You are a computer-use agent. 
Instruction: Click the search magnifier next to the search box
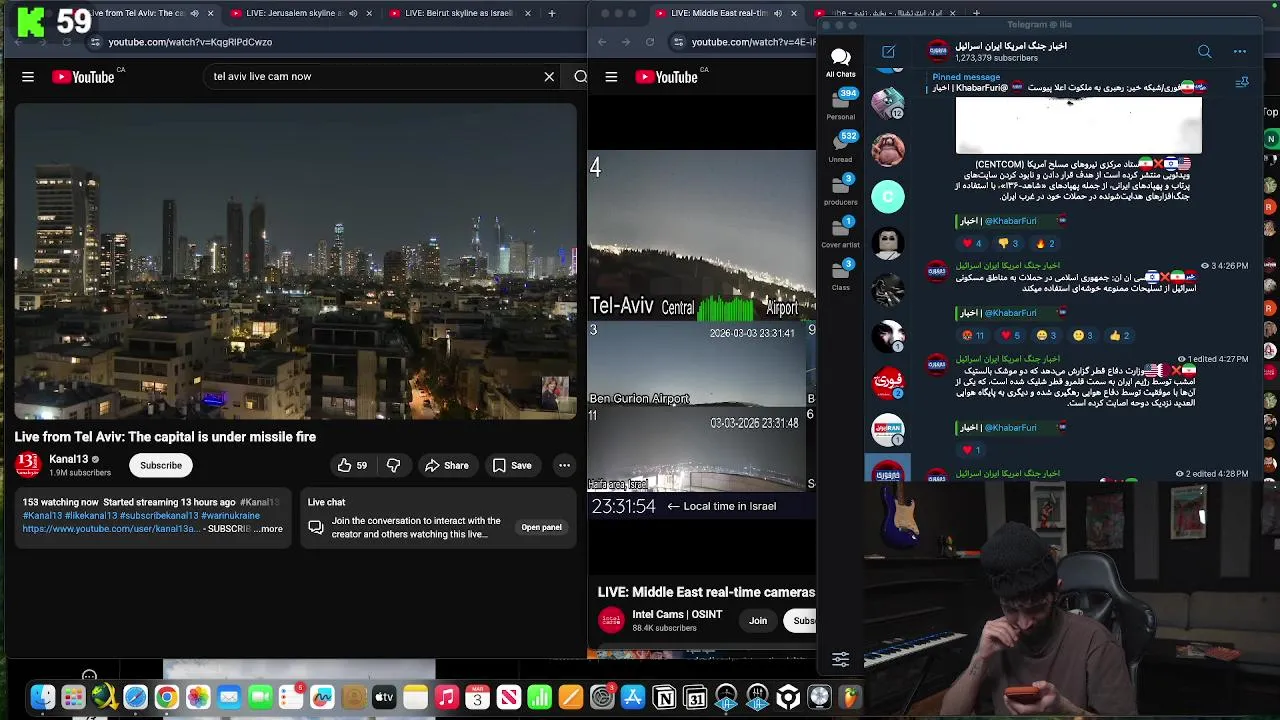click(580, 77)
